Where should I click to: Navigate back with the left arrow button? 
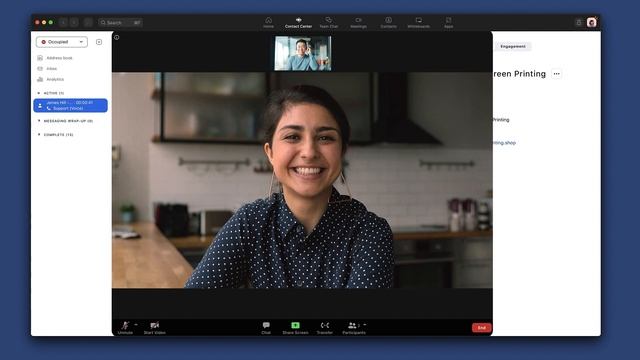(x=63, y=22)
